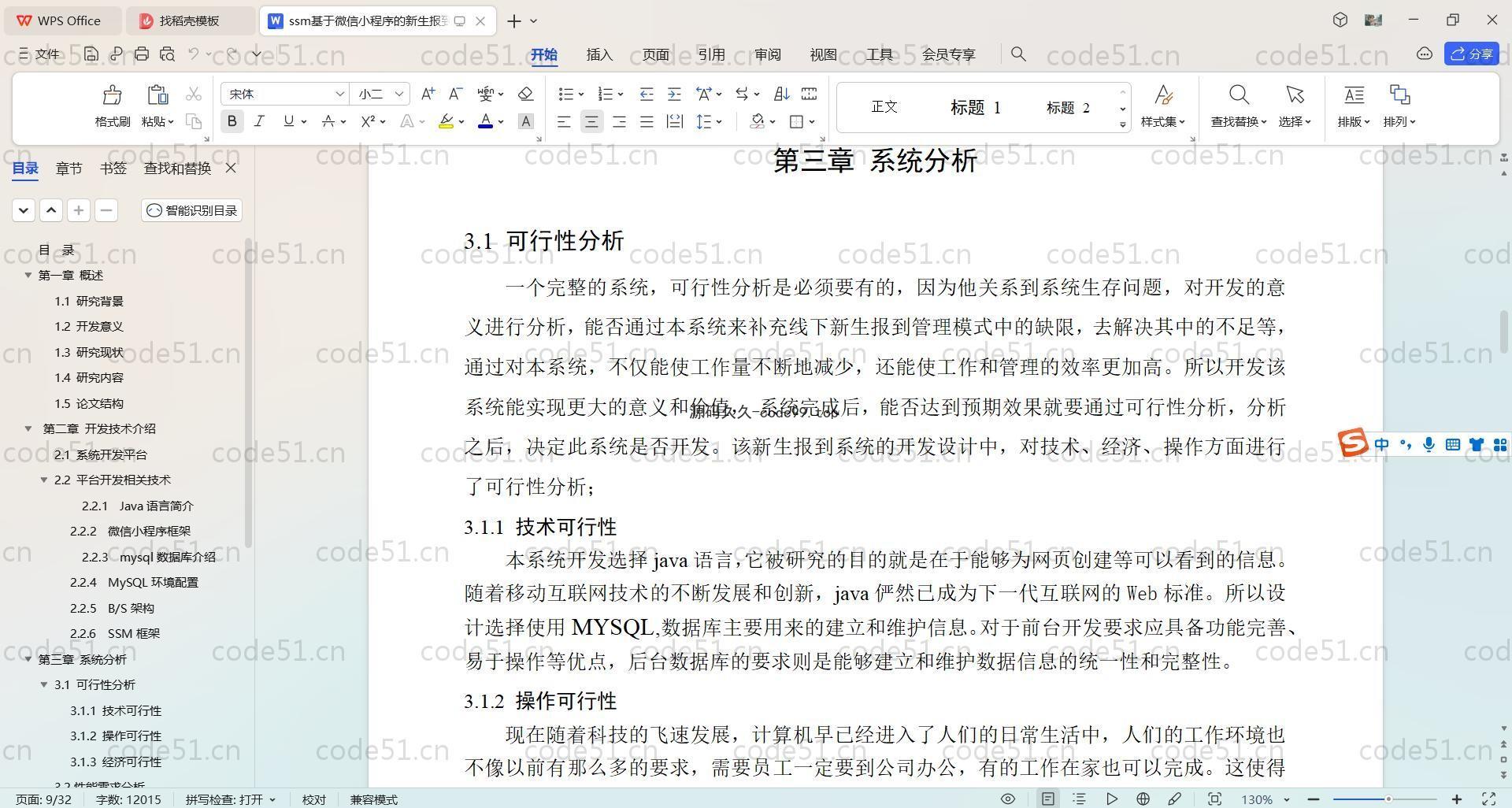1512x808 pixels.
Task: Apply the font color A swatch
Action: pos(486,121)
